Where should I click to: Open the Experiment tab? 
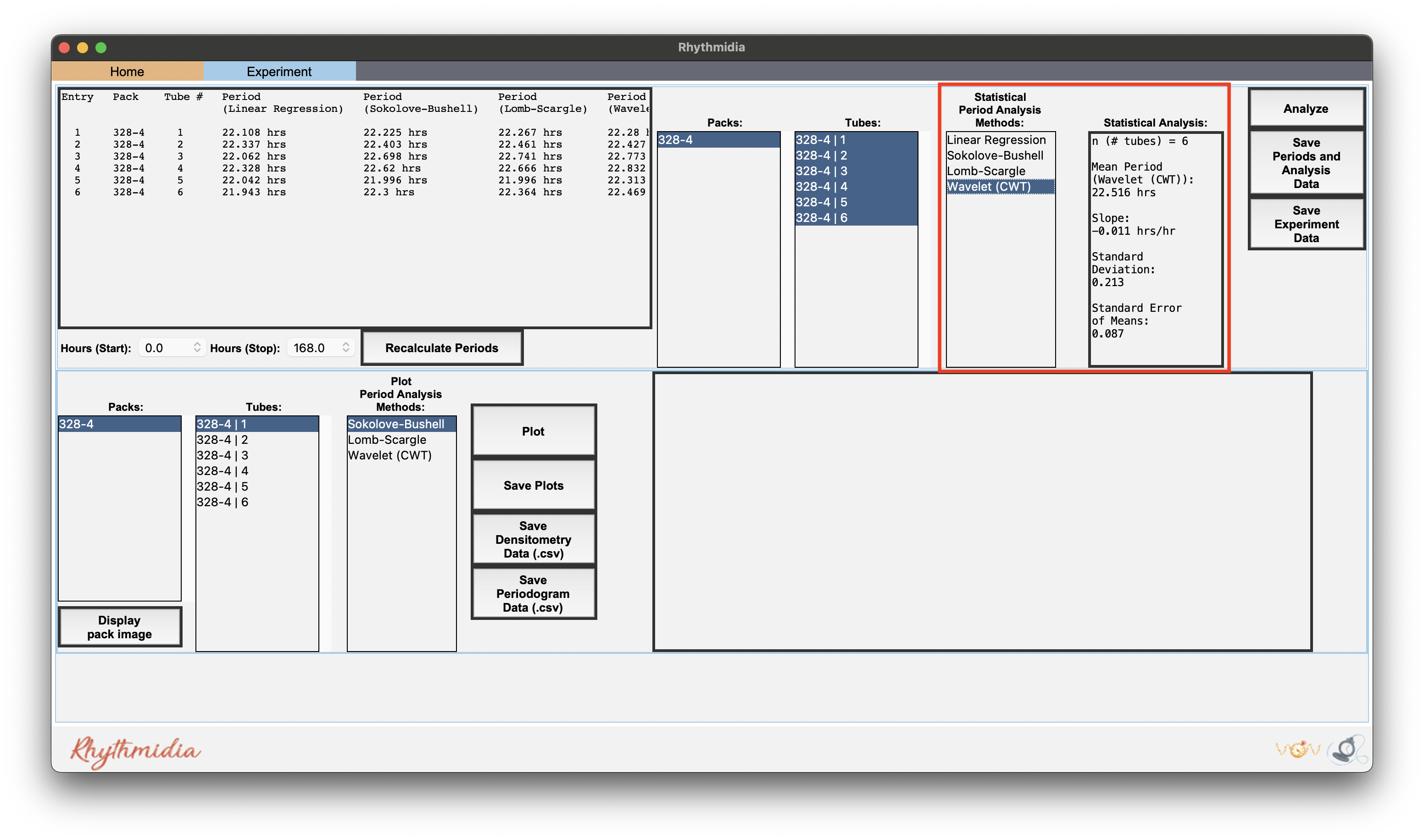[279, 72]
